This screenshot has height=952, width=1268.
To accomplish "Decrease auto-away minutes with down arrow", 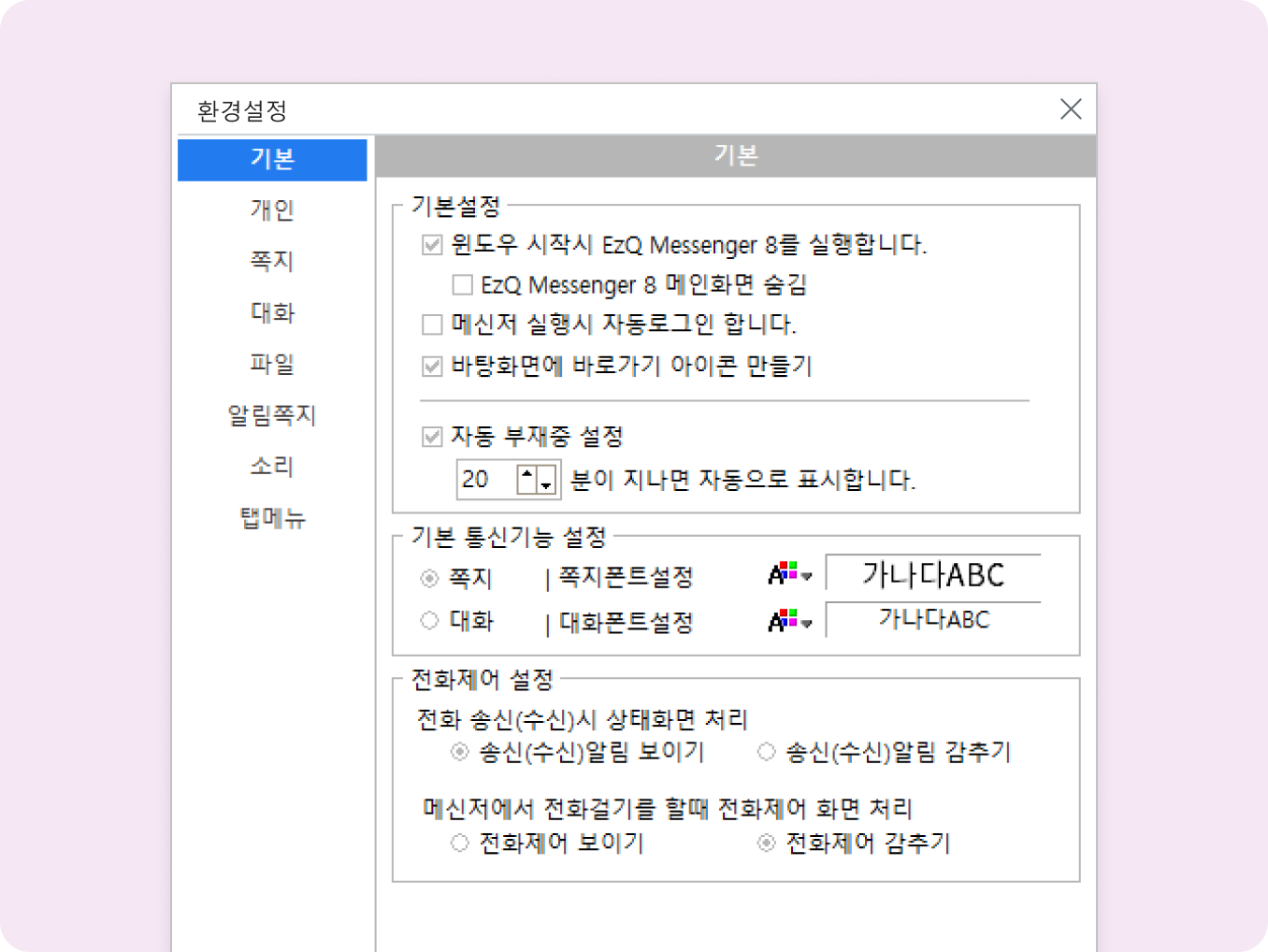I will (547, 480).
